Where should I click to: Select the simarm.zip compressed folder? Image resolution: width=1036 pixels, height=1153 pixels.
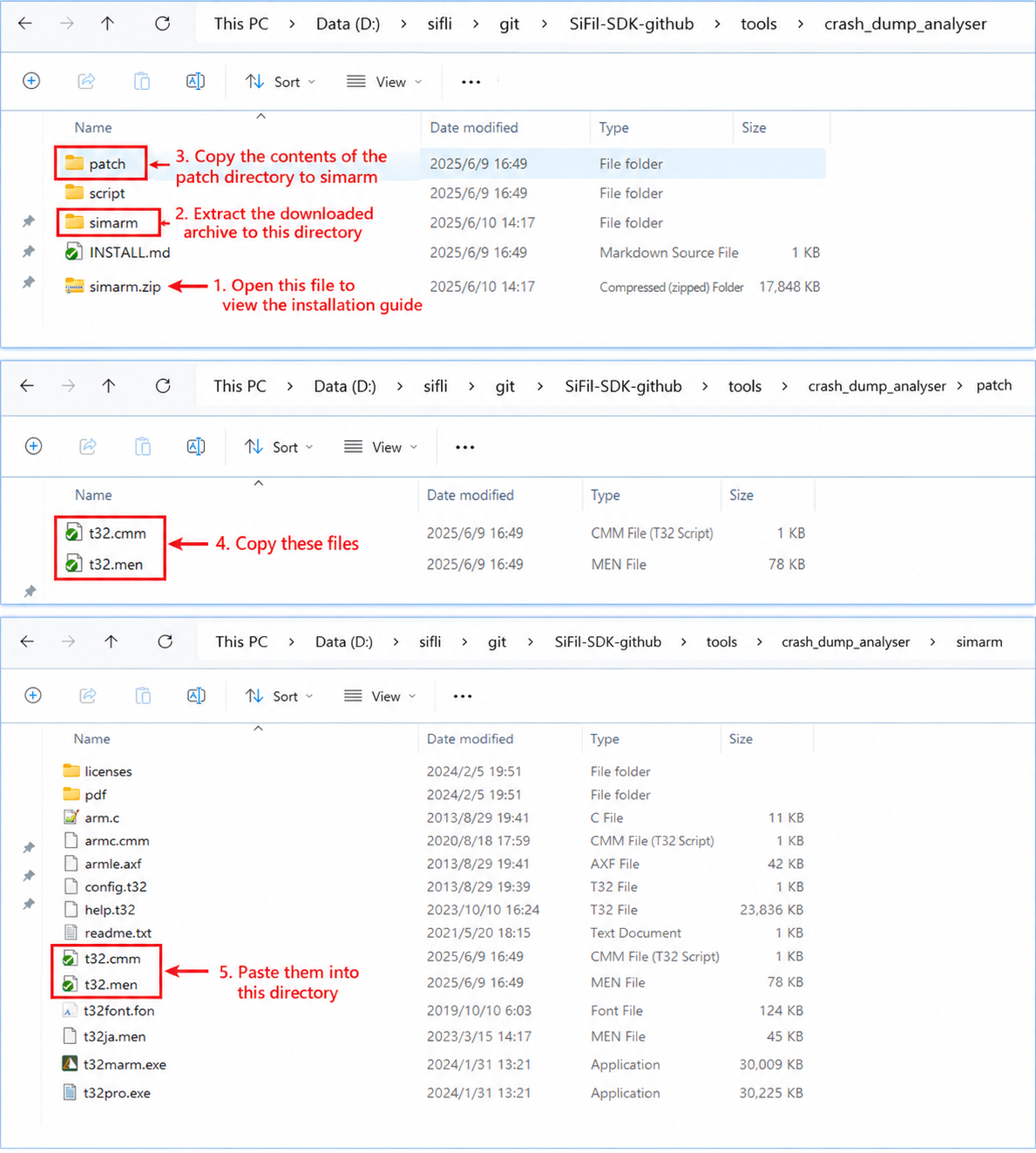[113, 286]
